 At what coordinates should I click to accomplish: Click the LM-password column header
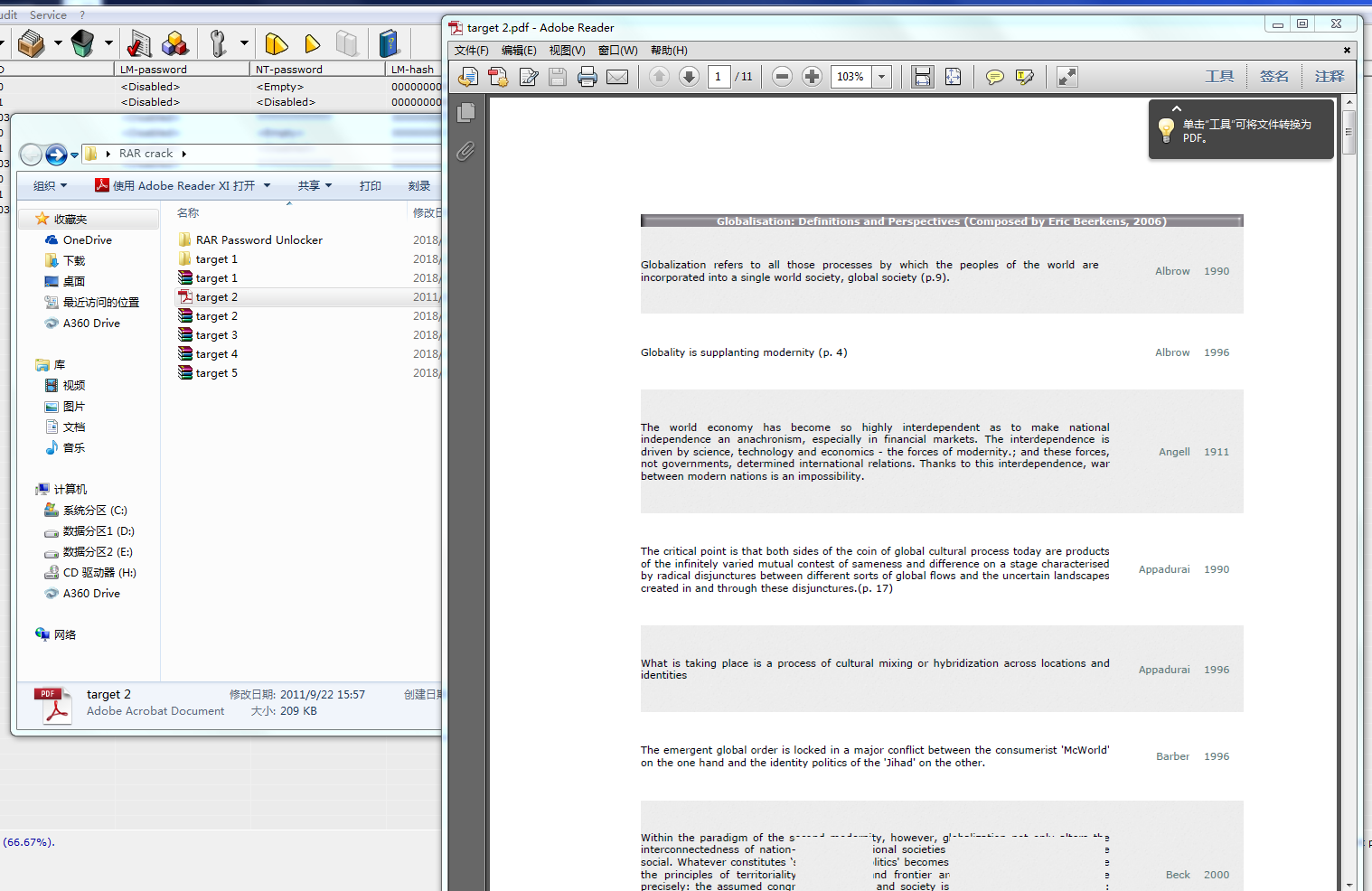point(182,70)
